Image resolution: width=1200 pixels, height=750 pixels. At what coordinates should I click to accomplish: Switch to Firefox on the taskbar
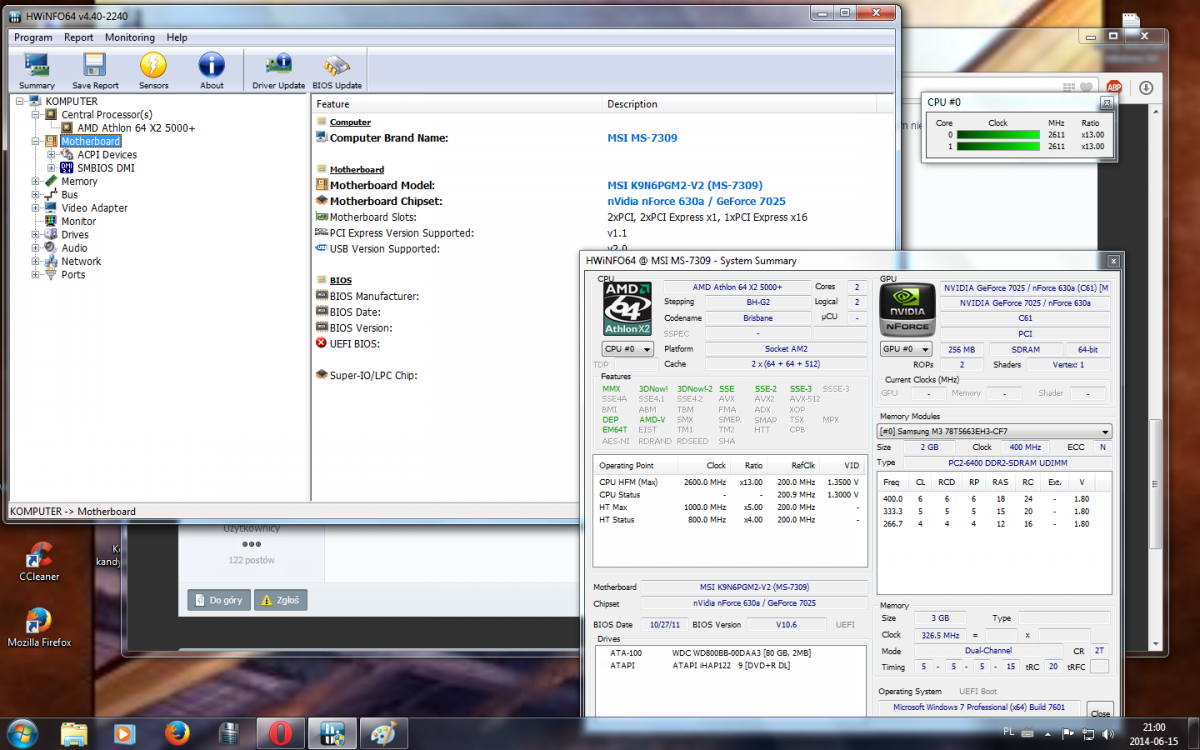point(177,733)
